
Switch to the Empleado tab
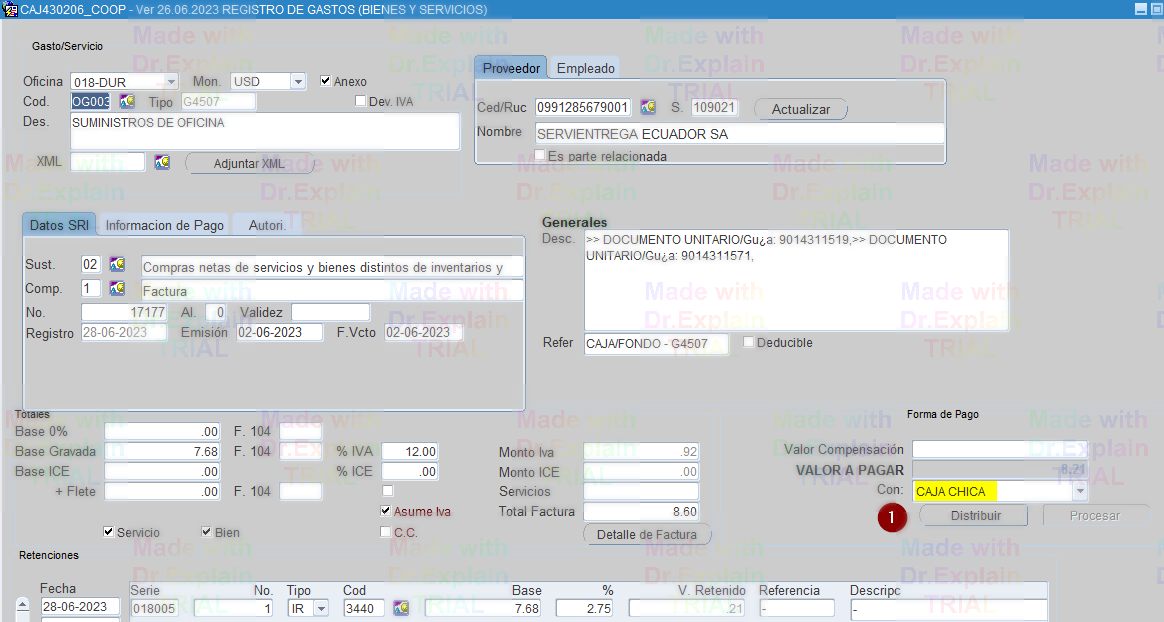click(x=586, y=68)
